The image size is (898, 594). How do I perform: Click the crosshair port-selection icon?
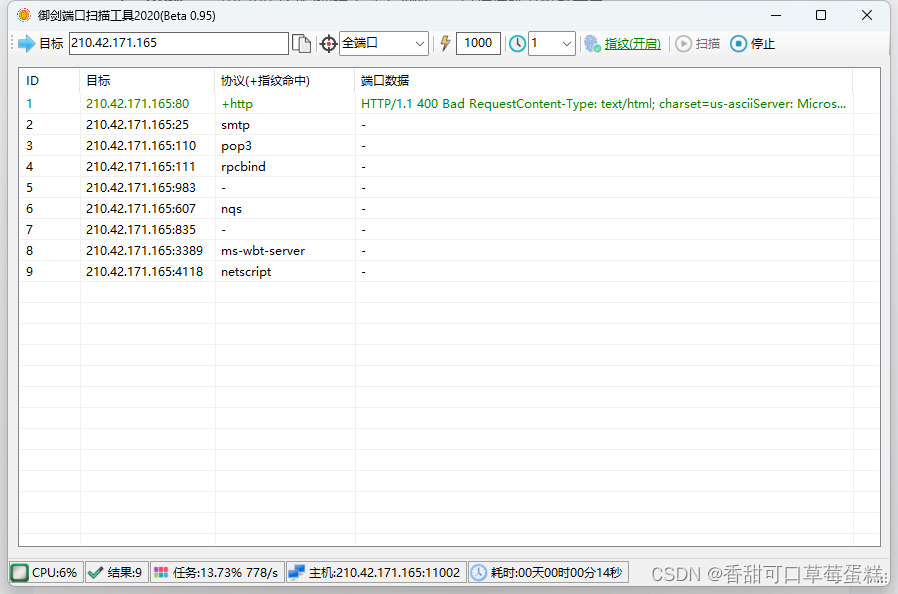pos(328,44)
